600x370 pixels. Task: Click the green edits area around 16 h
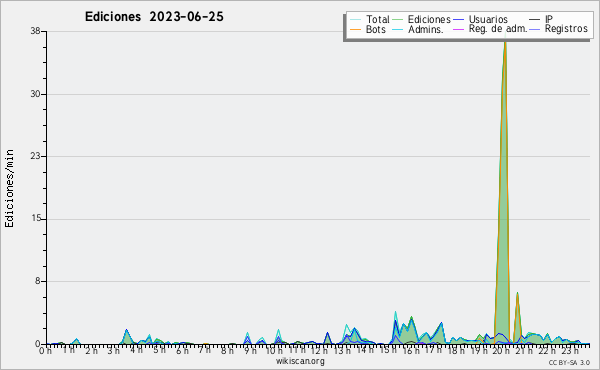click(x=411, y=332)
